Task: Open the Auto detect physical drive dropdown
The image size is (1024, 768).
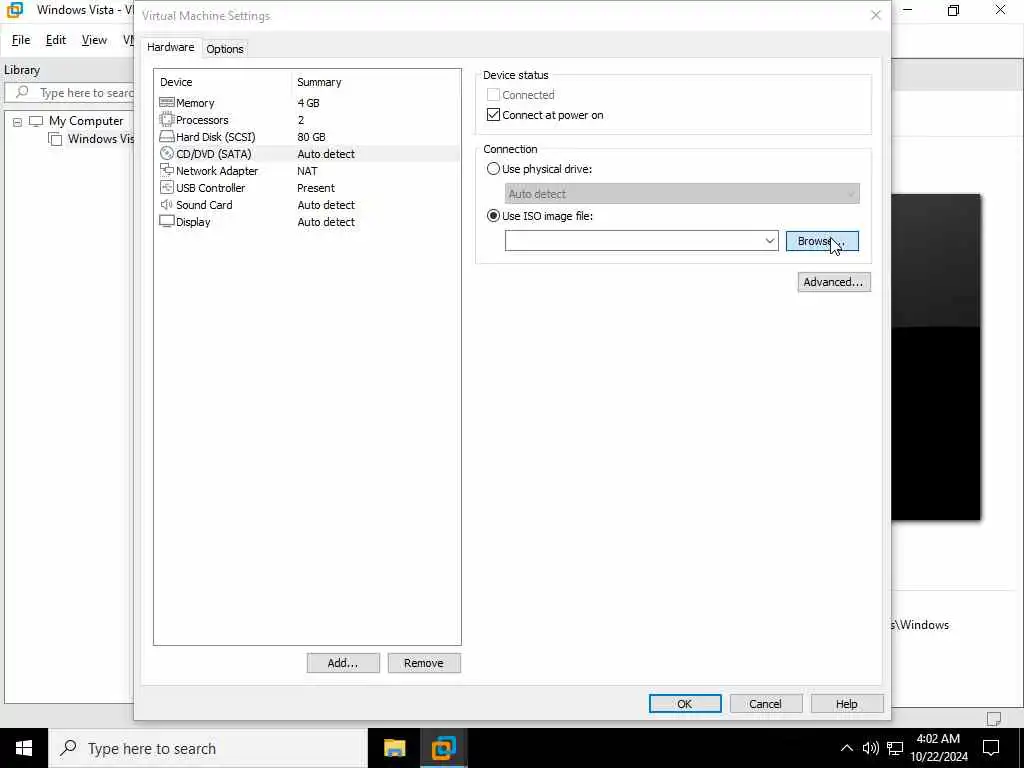Action: click(x=682, y=194)
